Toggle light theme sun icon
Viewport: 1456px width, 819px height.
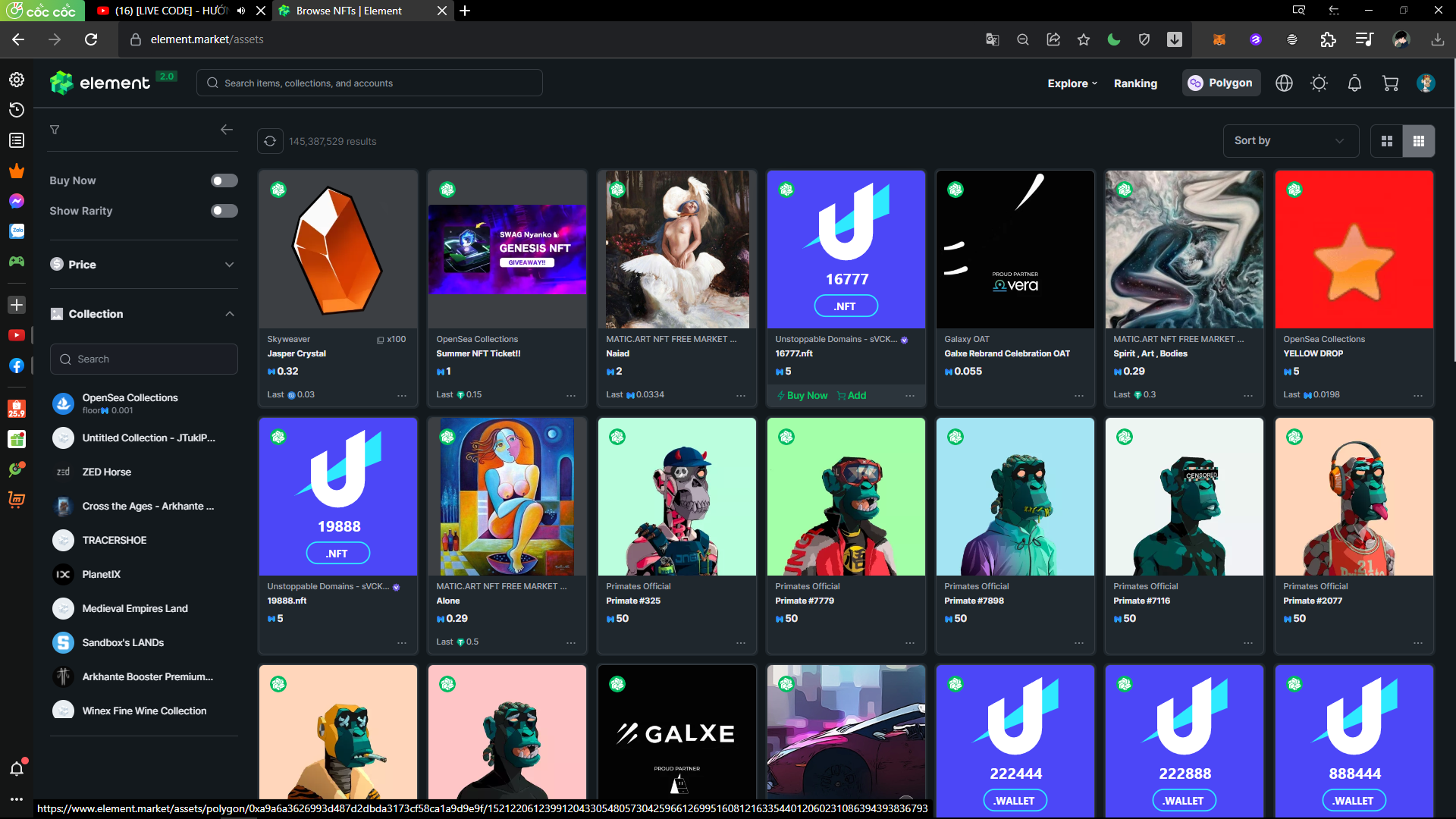click(1319, 83)
